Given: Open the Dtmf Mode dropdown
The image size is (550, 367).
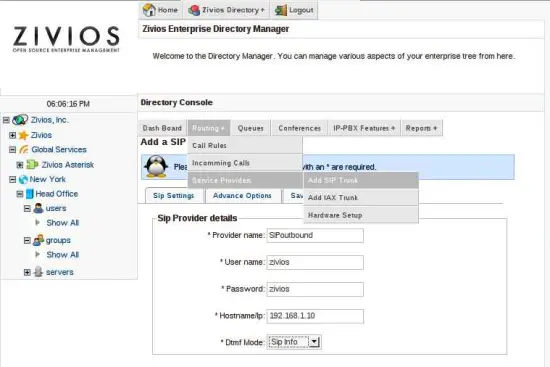Looking at the screenshot, I should (x=294, y=342).
